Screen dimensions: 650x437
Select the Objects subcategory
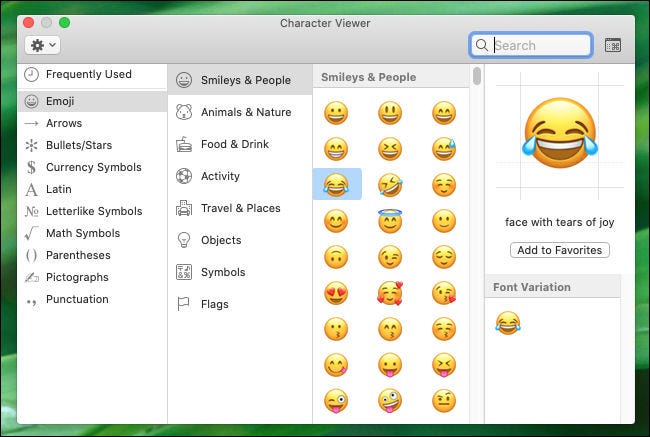[240, 240]
